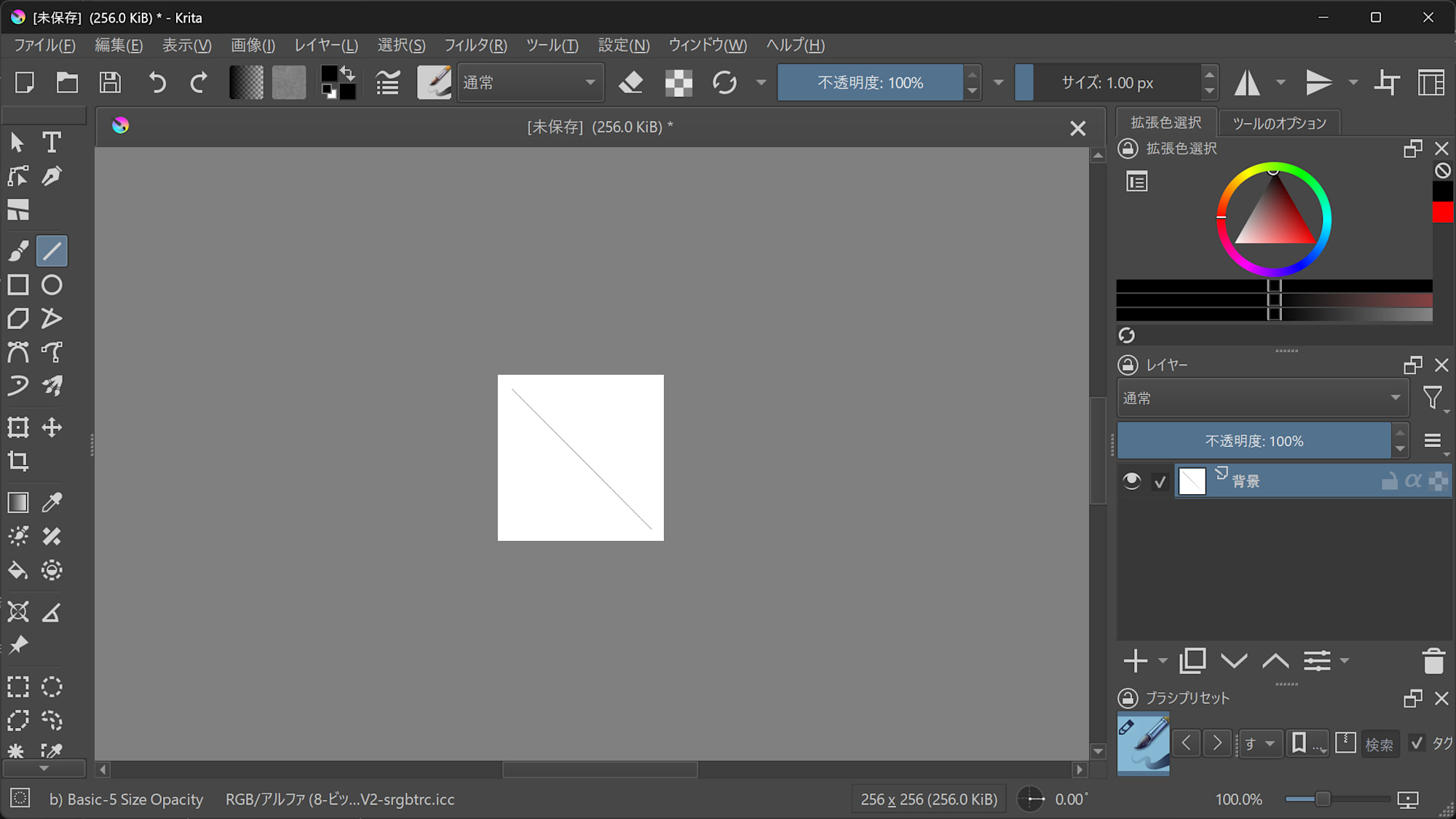Screen dimensions: 1456x819
Task: Select the Ellipse tool
Action: (x=52, y=285)
